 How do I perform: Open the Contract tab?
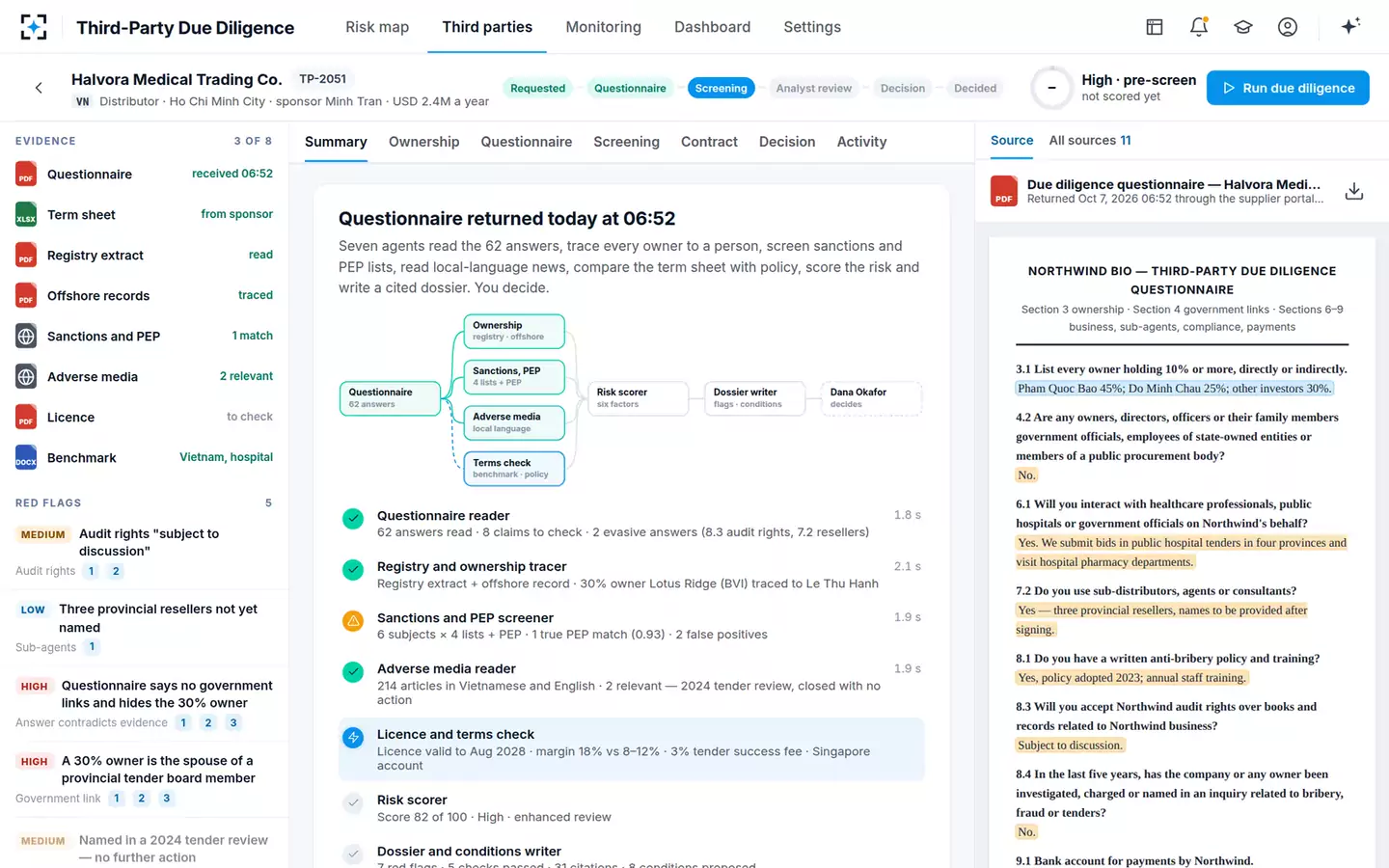(709, 142)
